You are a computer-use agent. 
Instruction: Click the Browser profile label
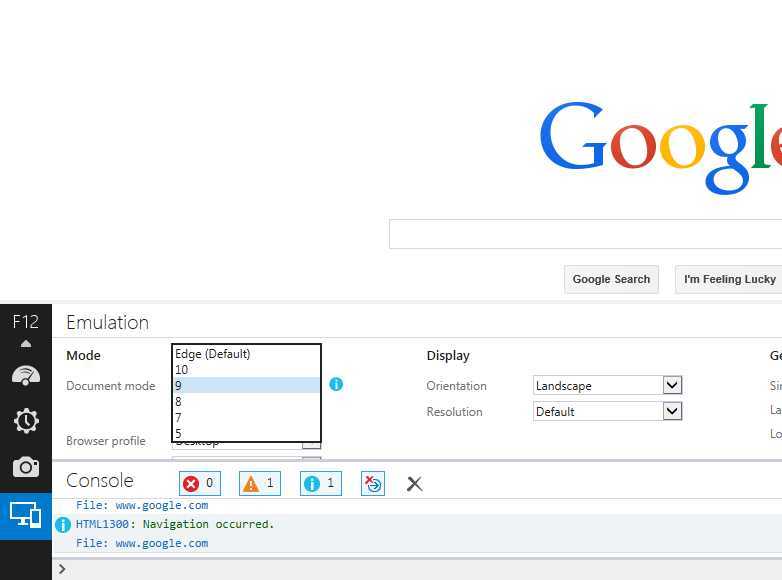point(106,441)
